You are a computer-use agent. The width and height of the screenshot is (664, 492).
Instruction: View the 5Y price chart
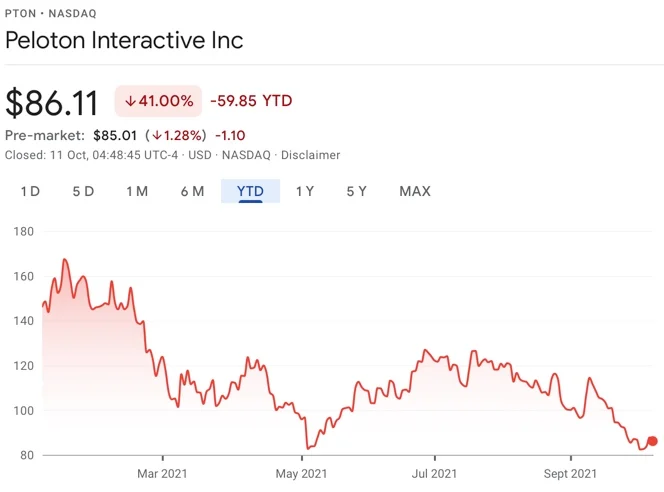click(x=356, y=191)
